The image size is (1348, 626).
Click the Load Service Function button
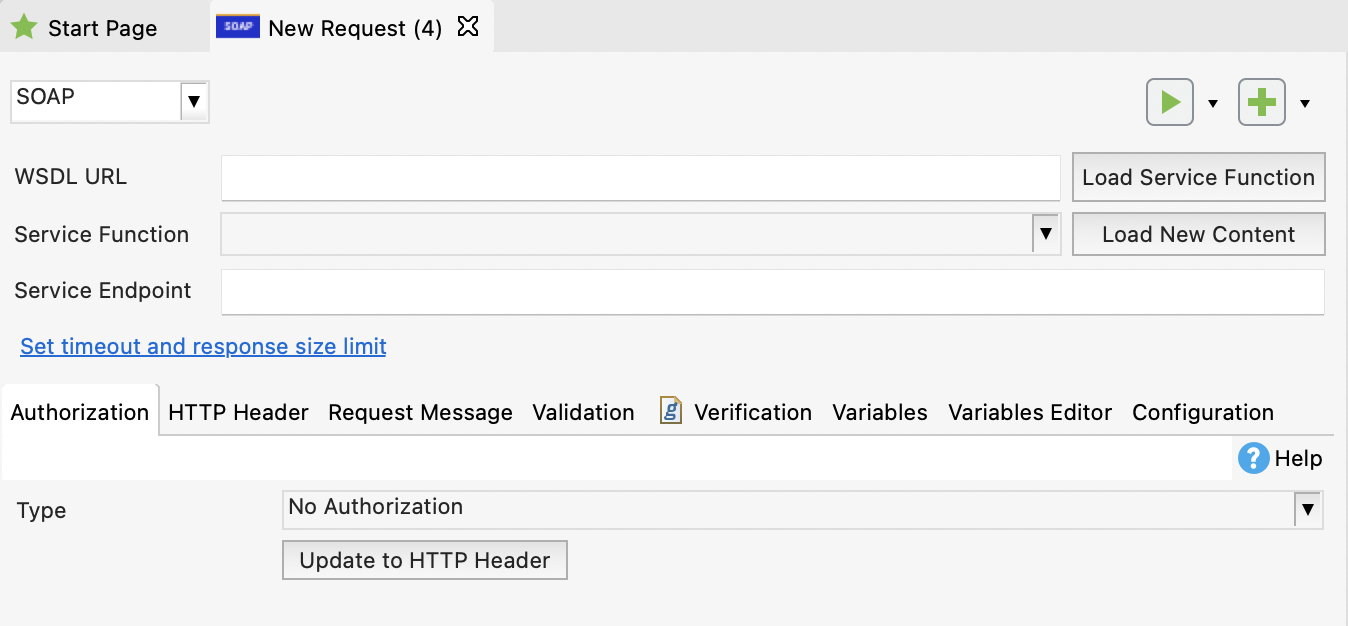[x=1197, y=177]
